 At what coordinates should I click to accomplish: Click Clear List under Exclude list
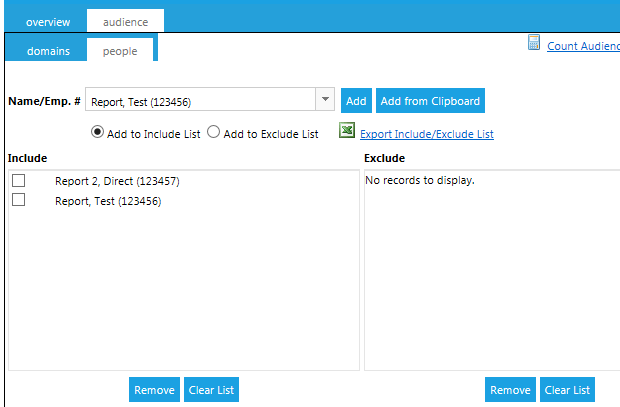(x=567, y=390)
